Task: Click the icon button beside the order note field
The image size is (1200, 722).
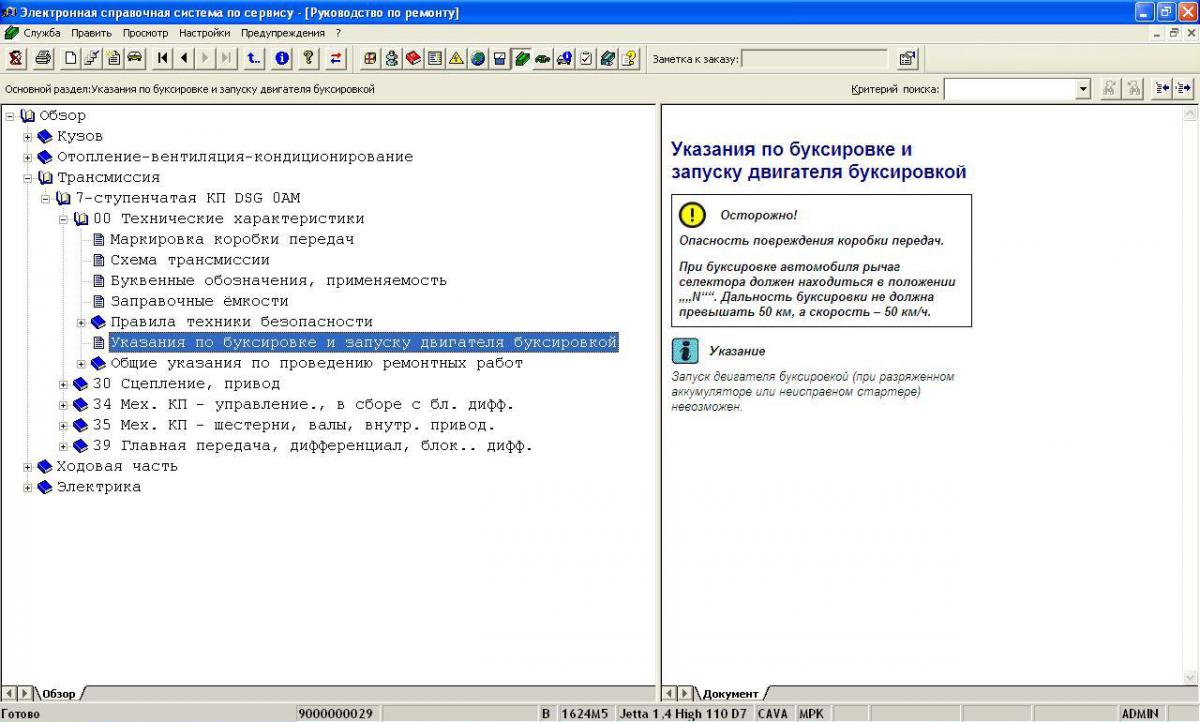Action: pos(907,58)
